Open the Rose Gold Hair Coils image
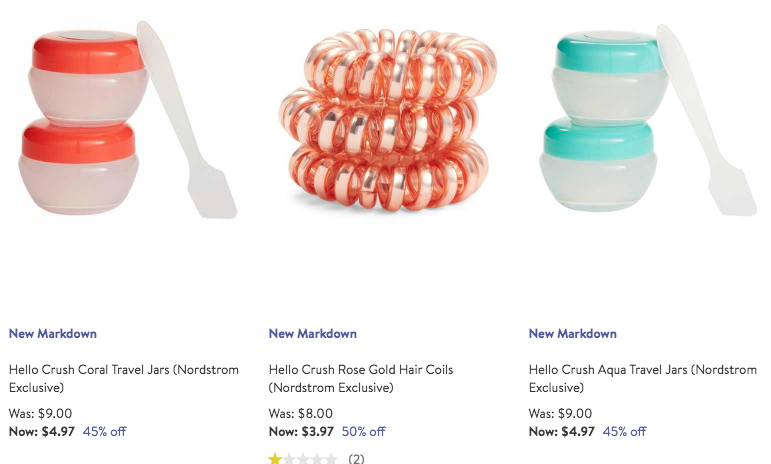The image size is (771, 464). [x=388, y=120]
